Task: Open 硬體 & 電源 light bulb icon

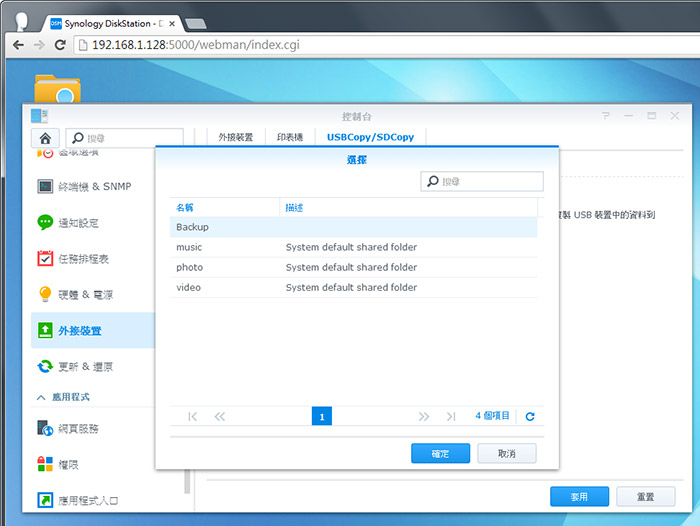Action: point(45,294)
